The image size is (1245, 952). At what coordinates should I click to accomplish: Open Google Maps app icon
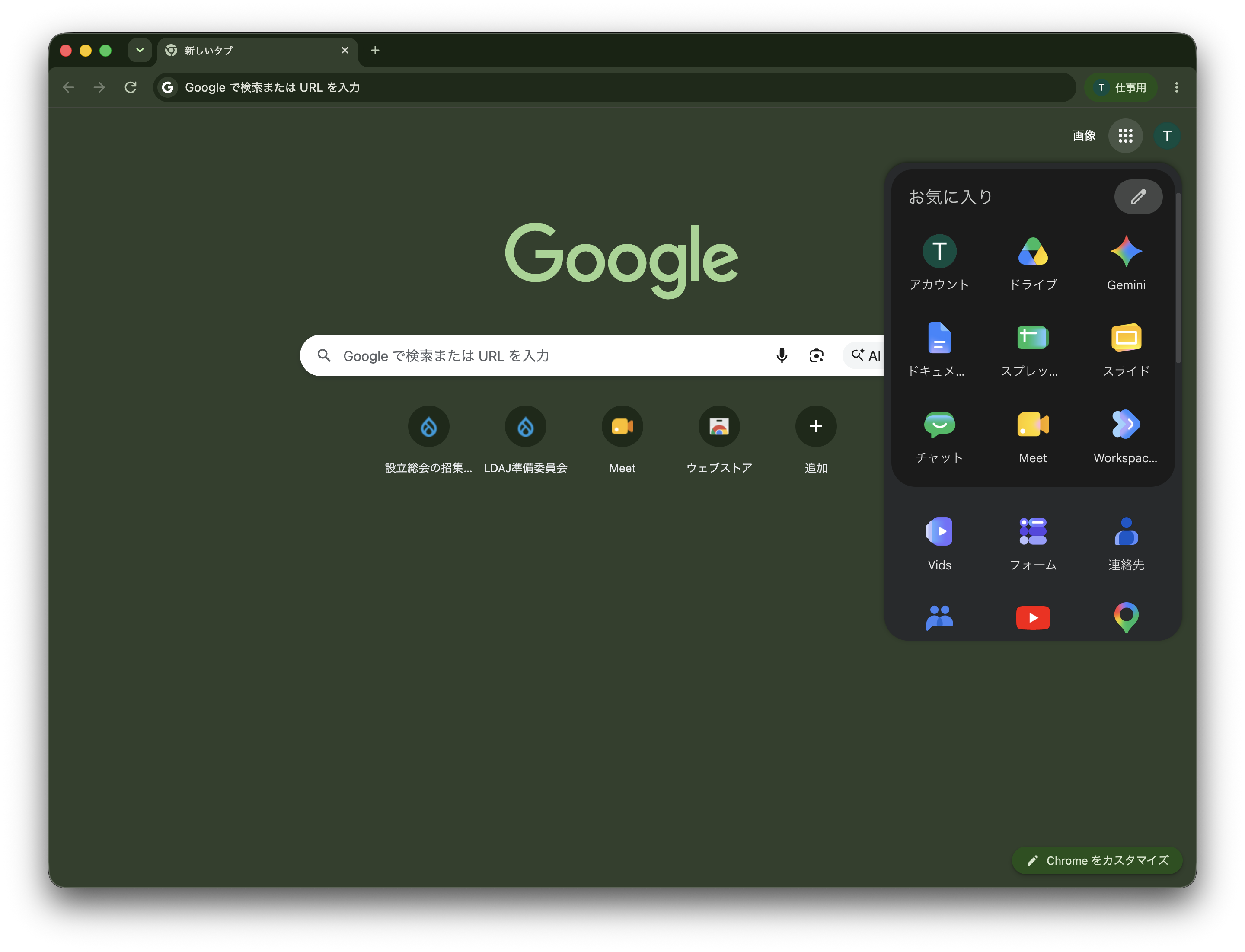pos(1126,617)
